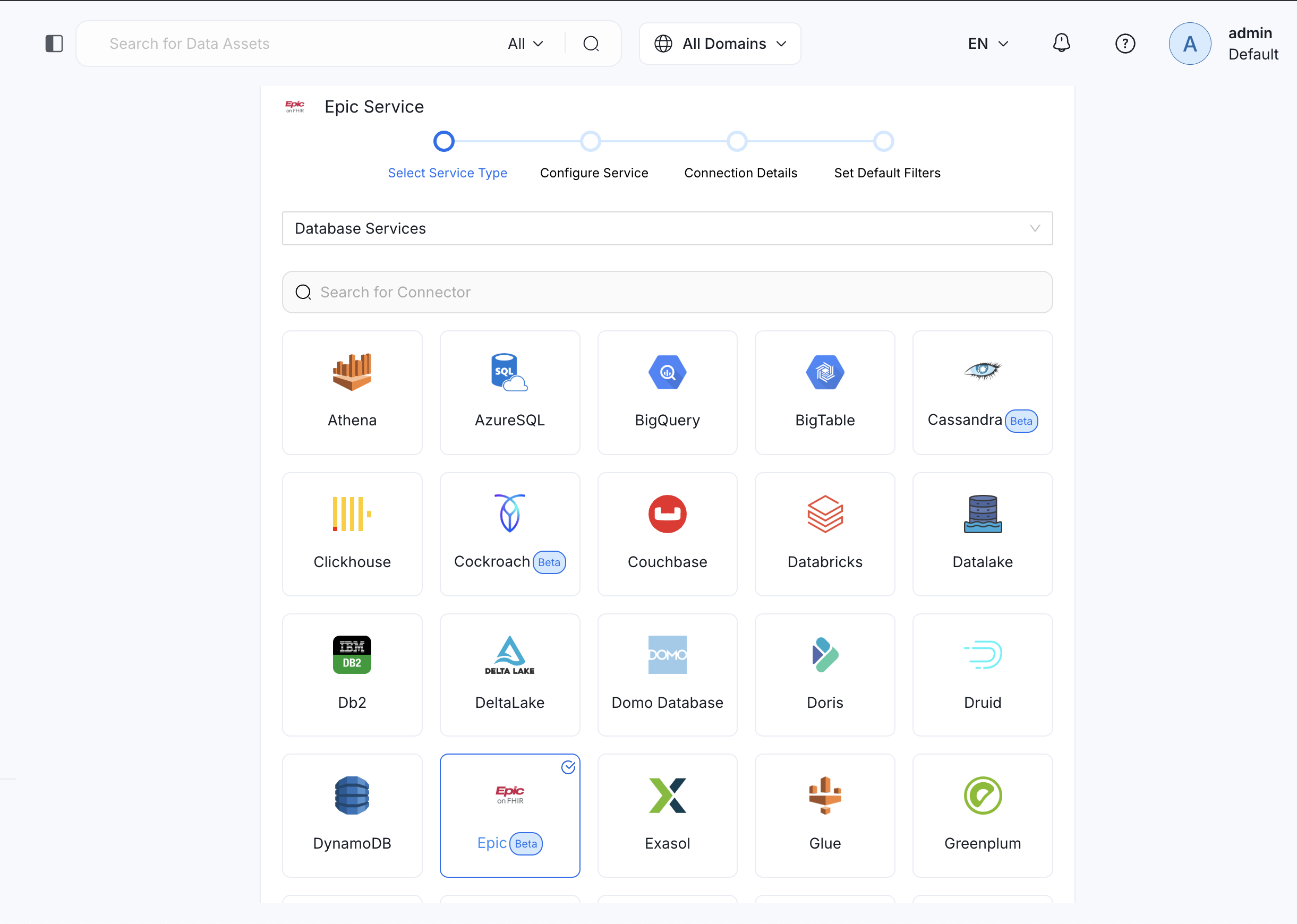Select the Databricks connector icon
The width and height of the screenshot is (1297, 924).
pyautogui.click(x=825, y=514)
